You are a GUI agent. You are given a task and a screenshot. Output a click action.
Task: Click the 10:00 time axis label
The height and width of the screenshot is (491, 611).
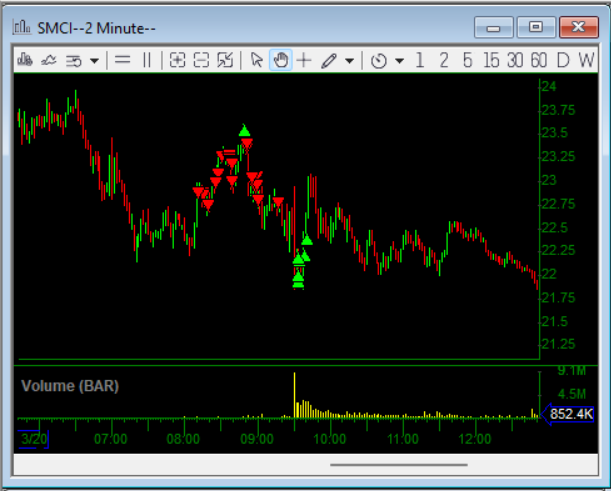[x=330, y=439]
